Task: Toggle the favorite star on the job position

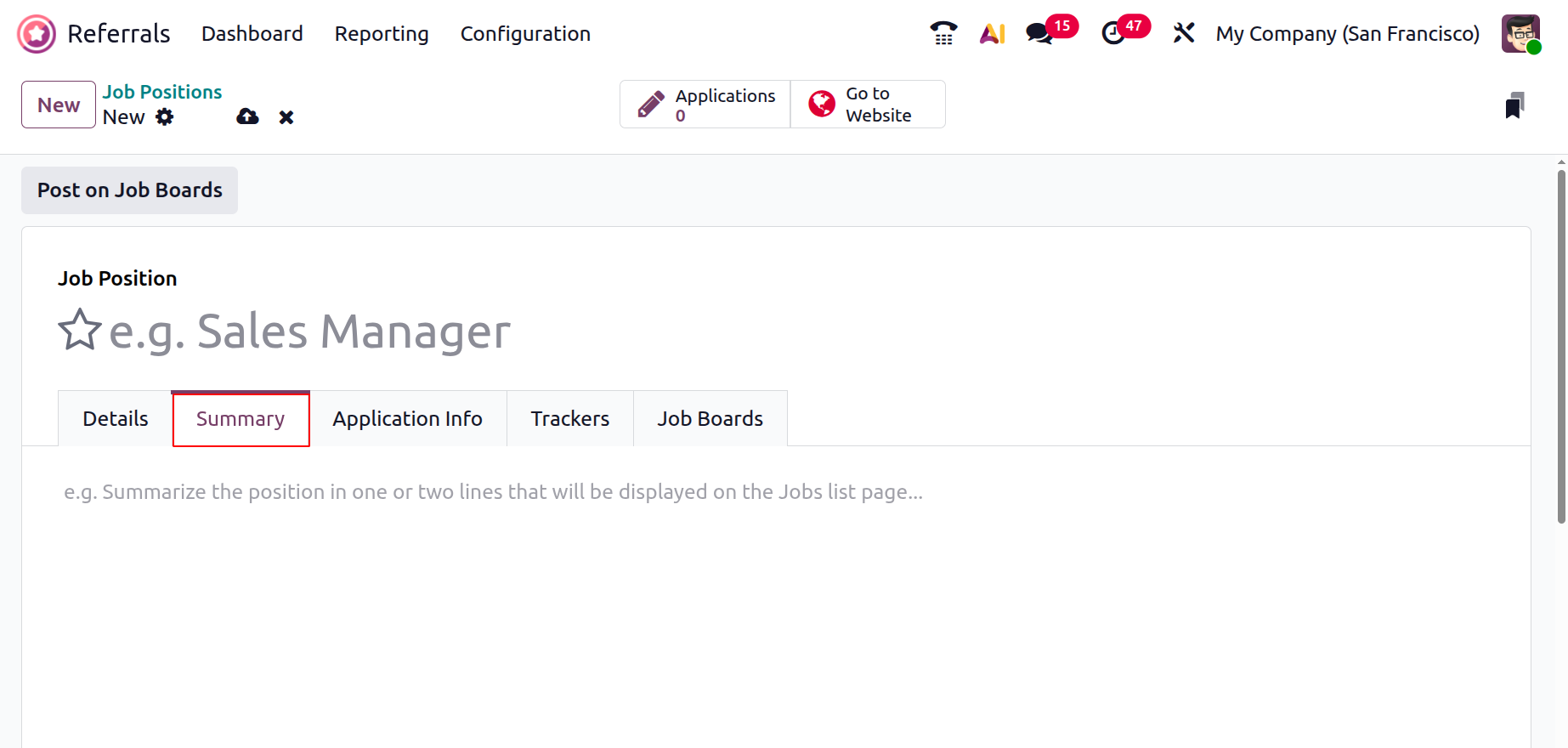Action: 80,330
